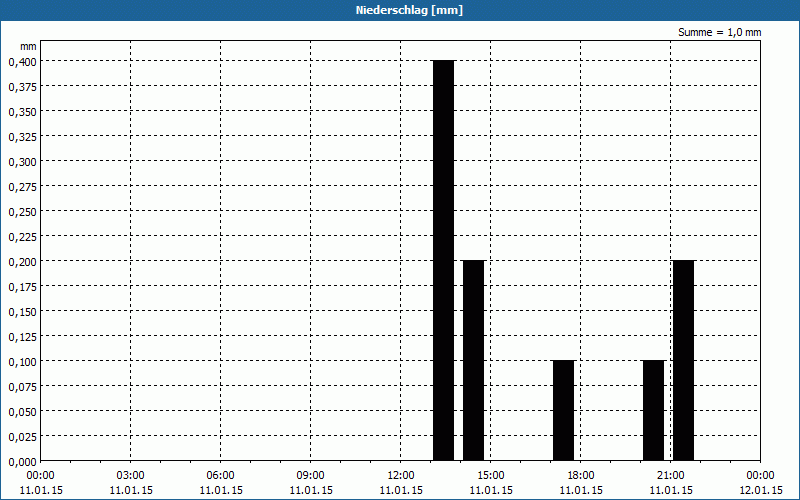Click the 0,375 y-axis label
Screen dimensions: 800x500
22,87
